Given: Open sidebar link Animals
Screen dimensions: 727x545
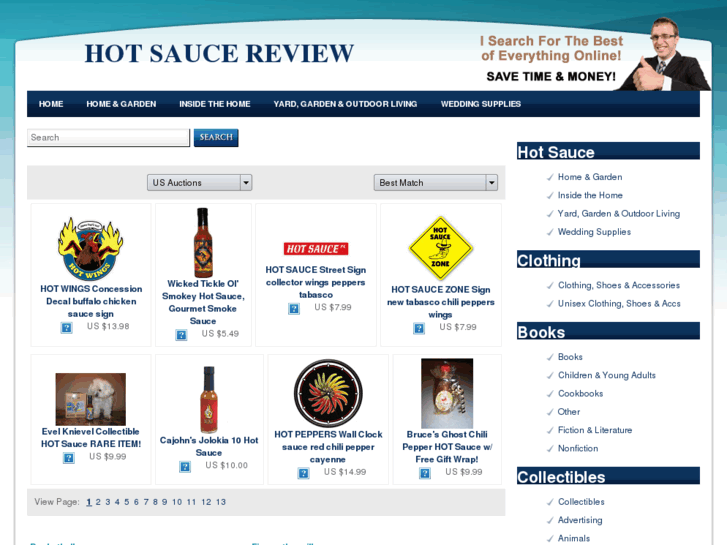Looking at the screenshot, I should (574, 538).
